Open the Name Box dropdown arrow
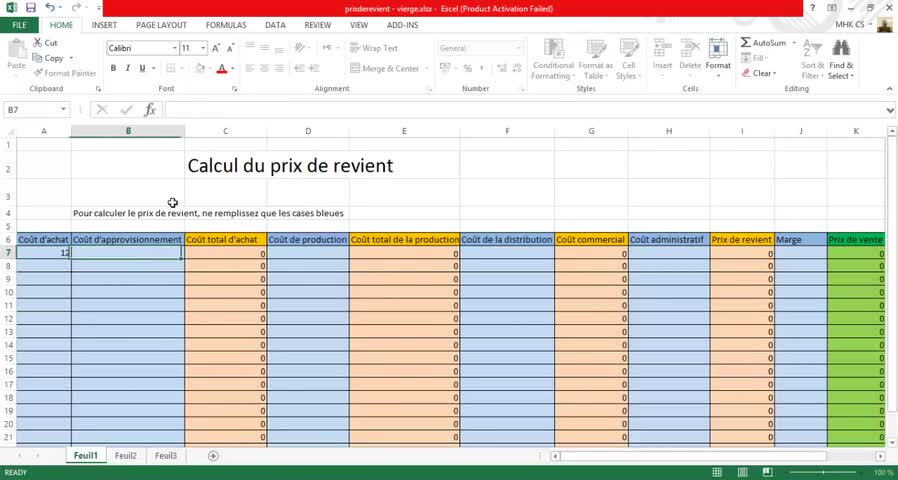 pos(63,109)
